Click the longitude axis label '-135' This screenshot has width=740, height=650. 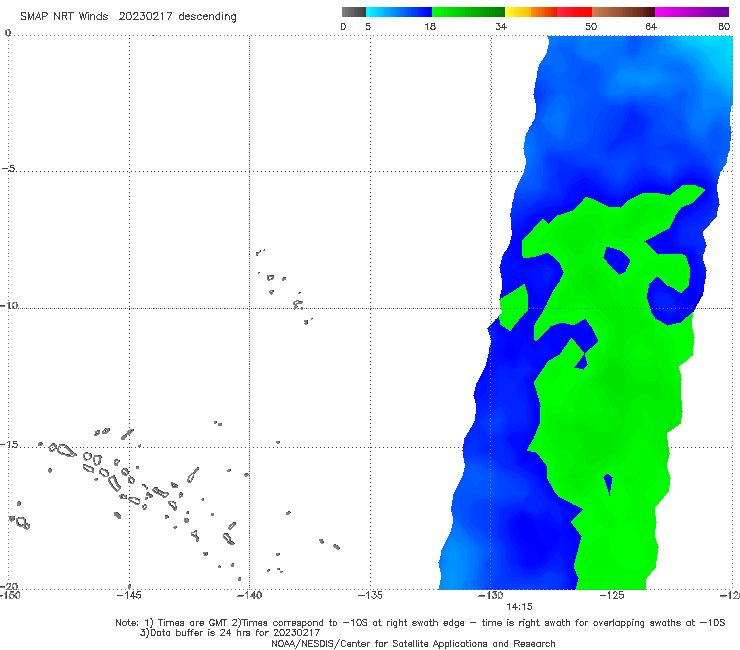click(370, 595)
